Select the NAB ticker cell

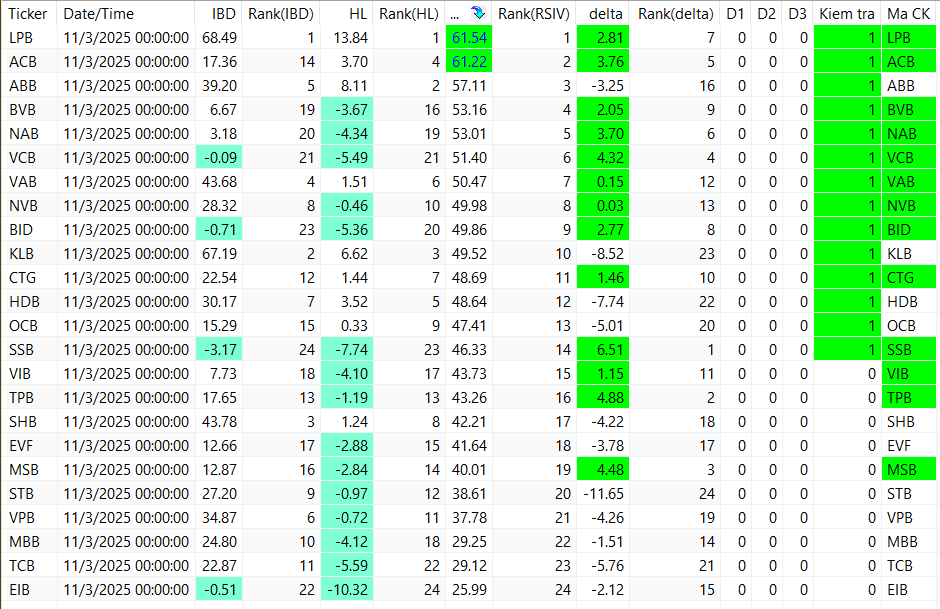pyautogui.click(x=29, y=134)
